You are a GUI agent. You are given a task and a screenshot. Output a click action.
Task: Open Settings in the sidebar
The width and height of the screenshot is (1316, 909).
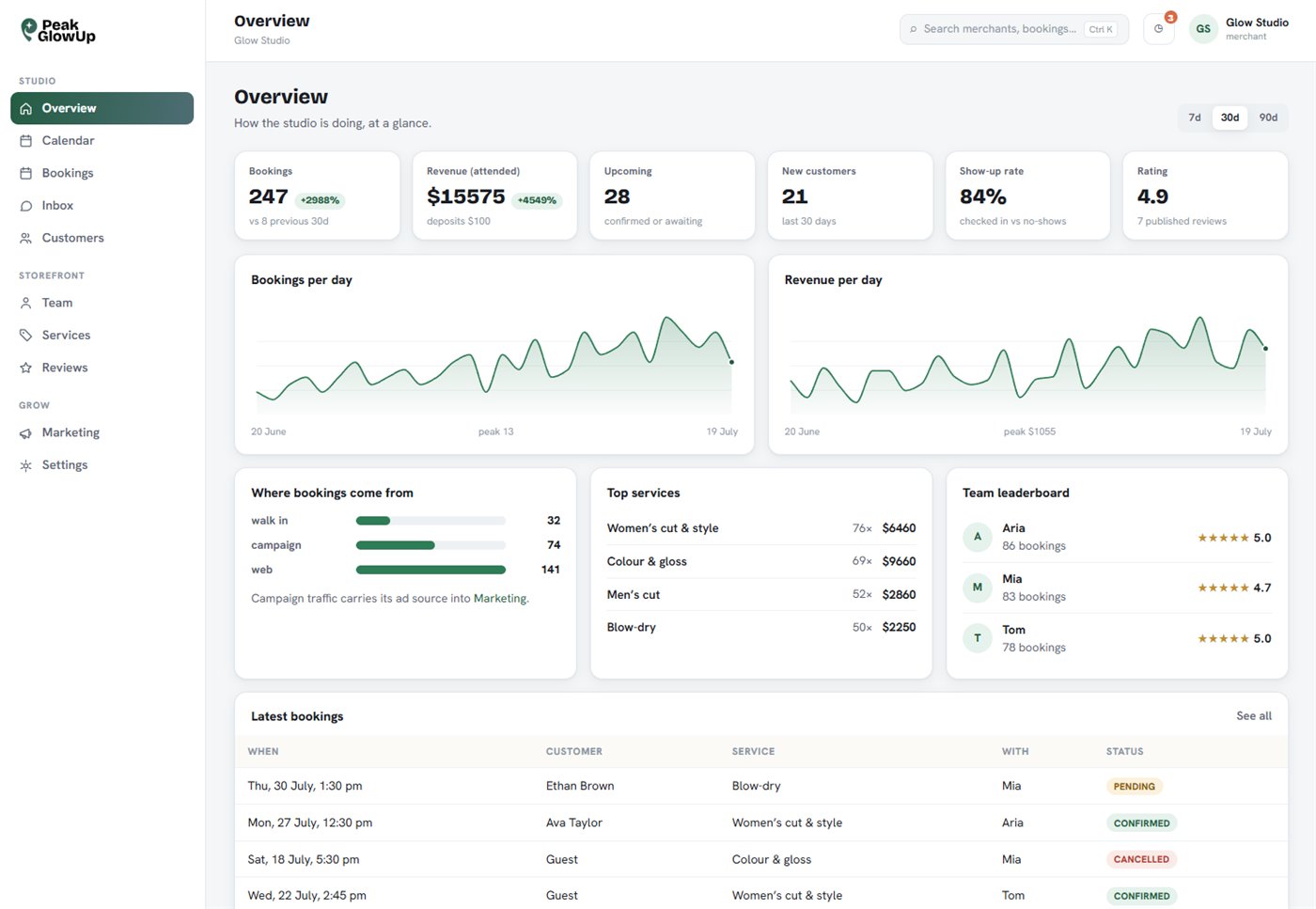pyautogui.click(x=102, y=465)
